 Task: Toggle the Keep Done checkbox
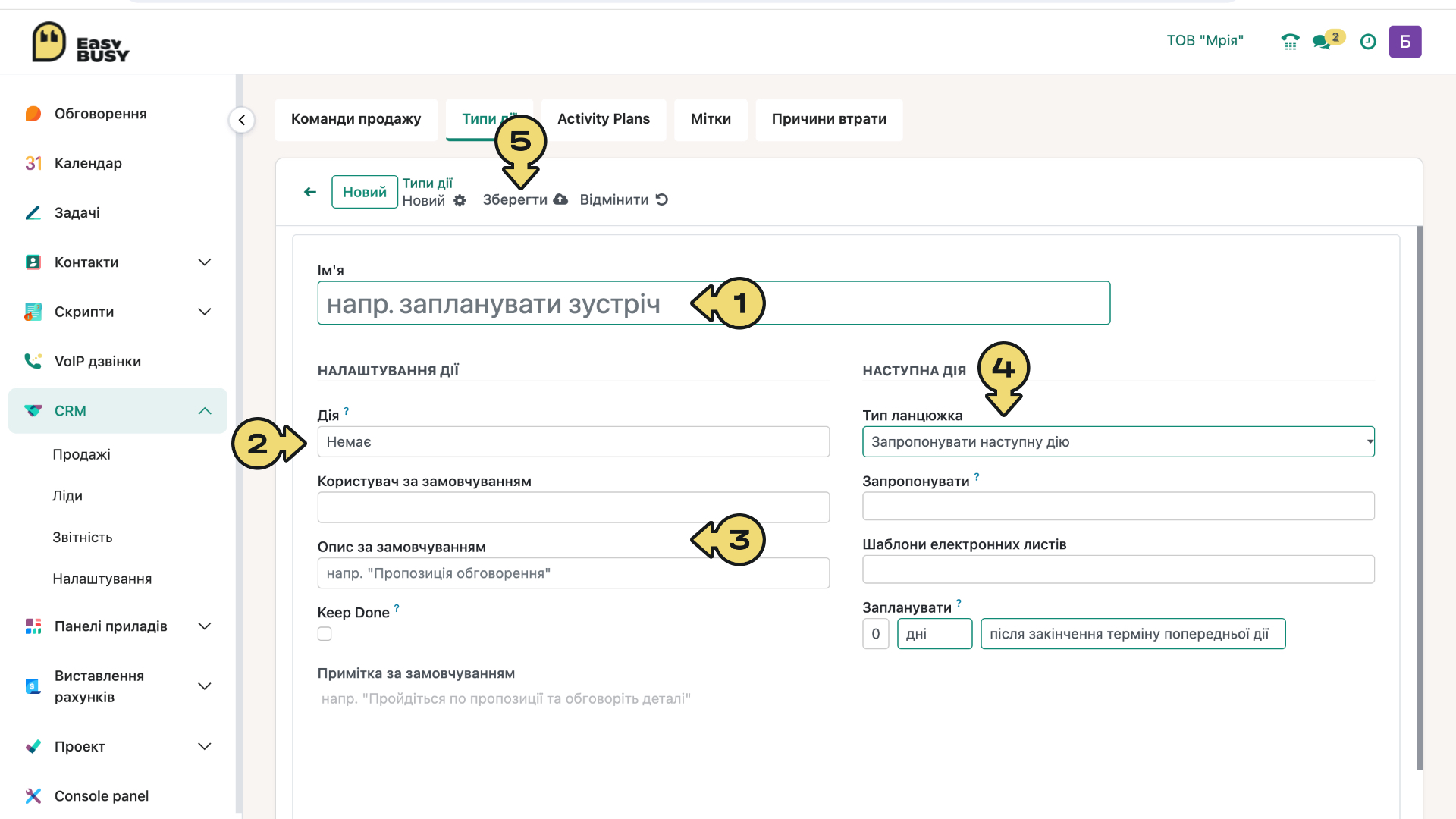(x=325, y=634)
